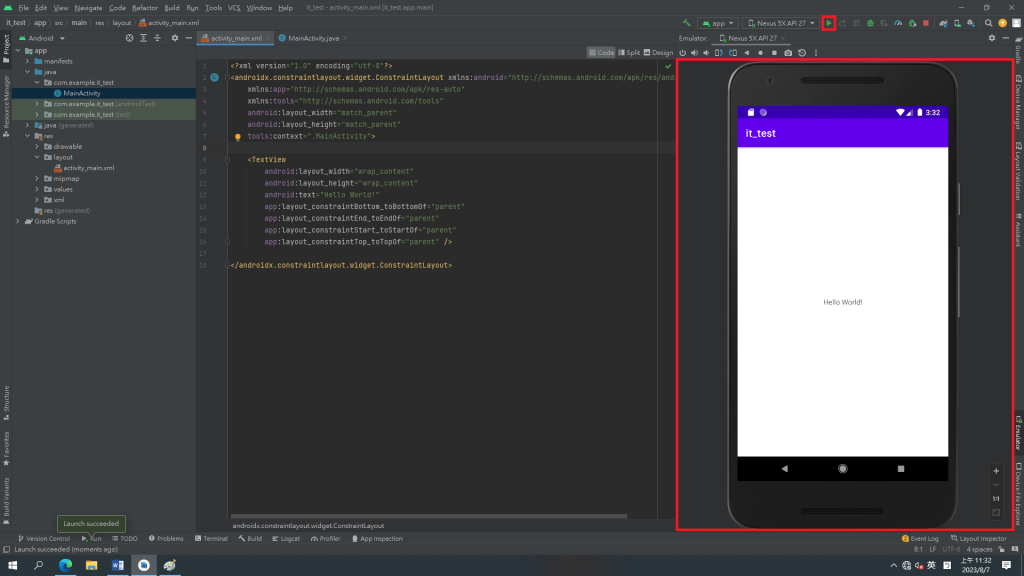Open the Device Manager toolbar icon
Viewport: 1024px width, 576px height.
pyautogui.click(x=957, y=23)
